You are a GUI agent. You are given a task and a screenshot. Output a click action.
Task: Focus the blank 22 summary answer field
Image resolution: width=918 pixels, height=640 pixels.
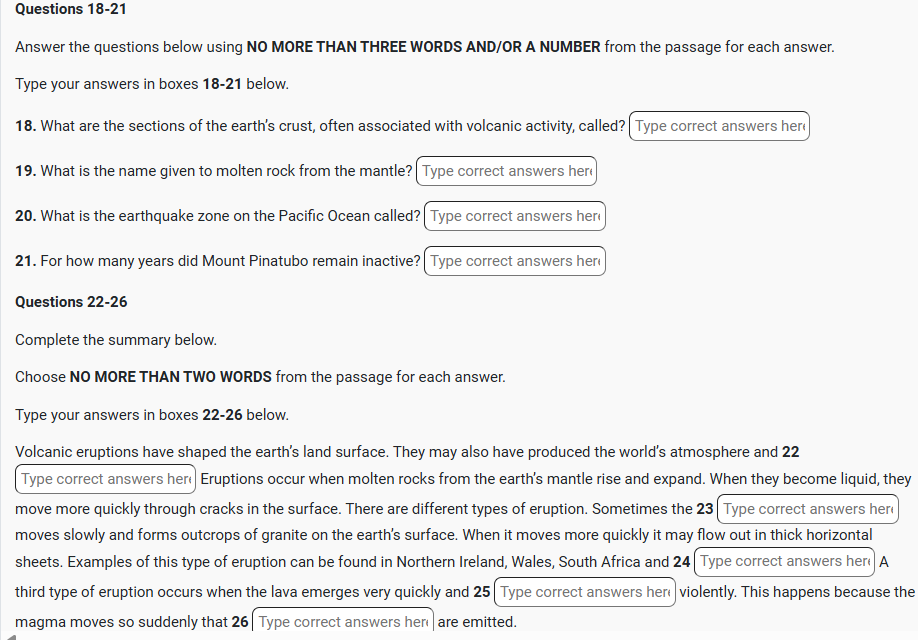tap(105, 479)
